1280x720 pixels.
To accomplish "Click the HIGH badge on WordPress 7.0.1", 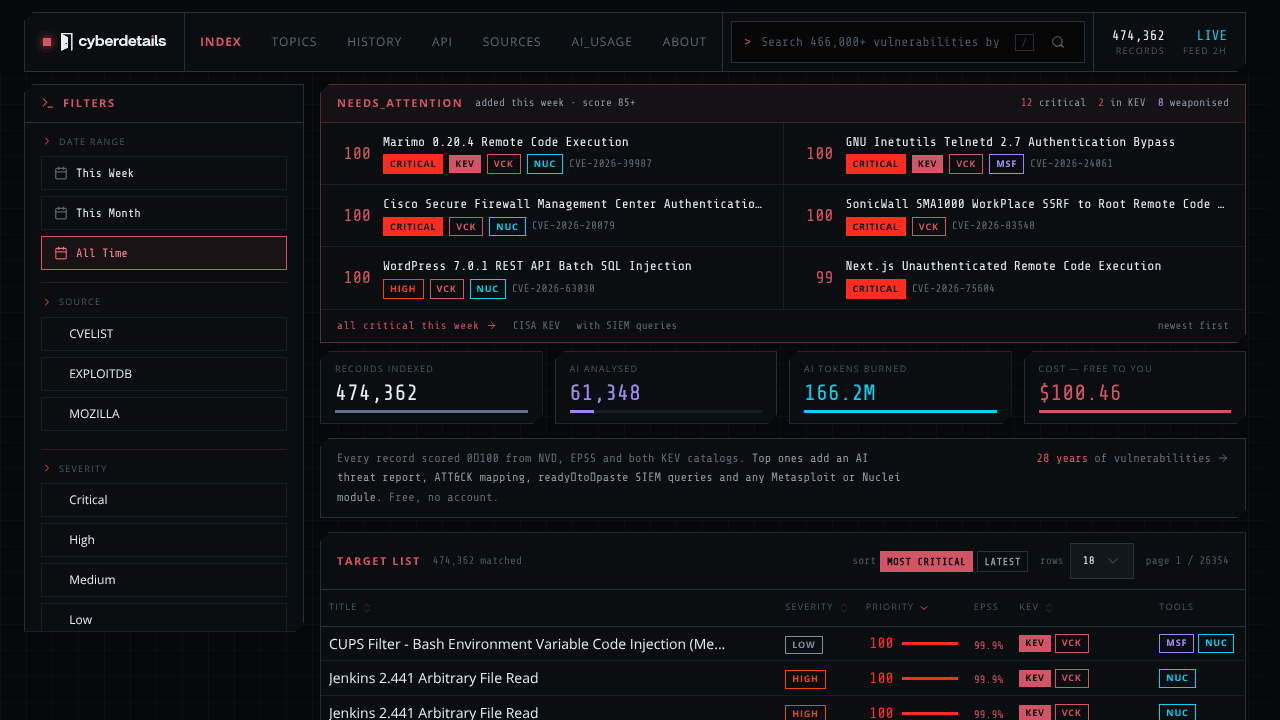I will tap(403, 289).
